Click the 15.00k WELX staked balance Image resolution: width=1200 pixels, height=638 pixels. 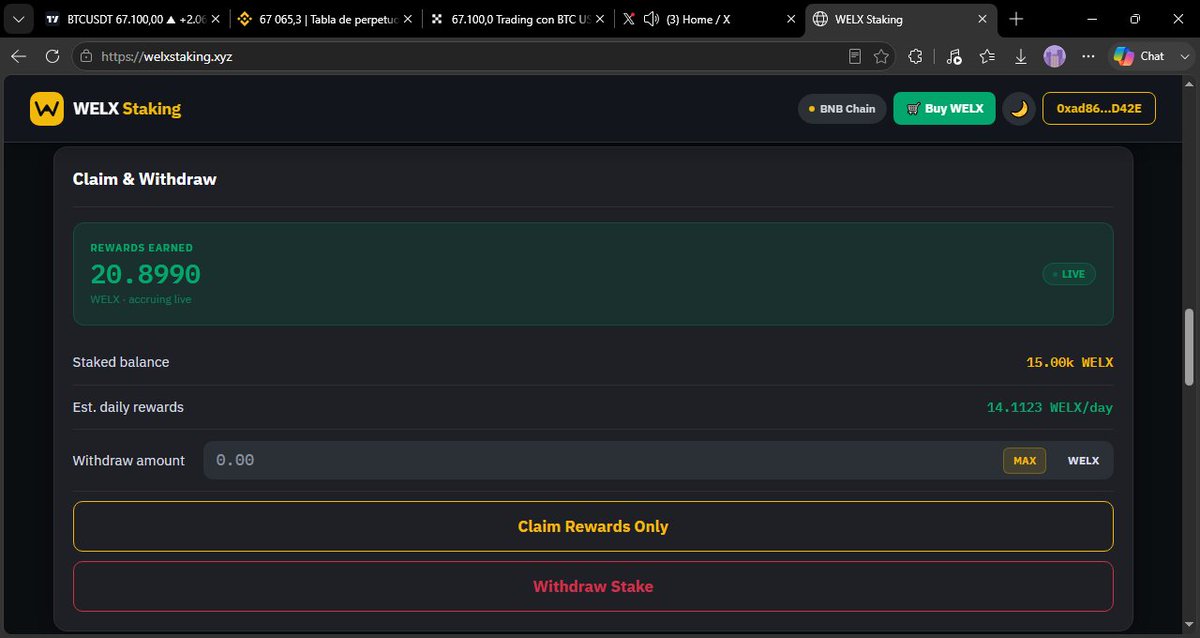coord(1070,362)
